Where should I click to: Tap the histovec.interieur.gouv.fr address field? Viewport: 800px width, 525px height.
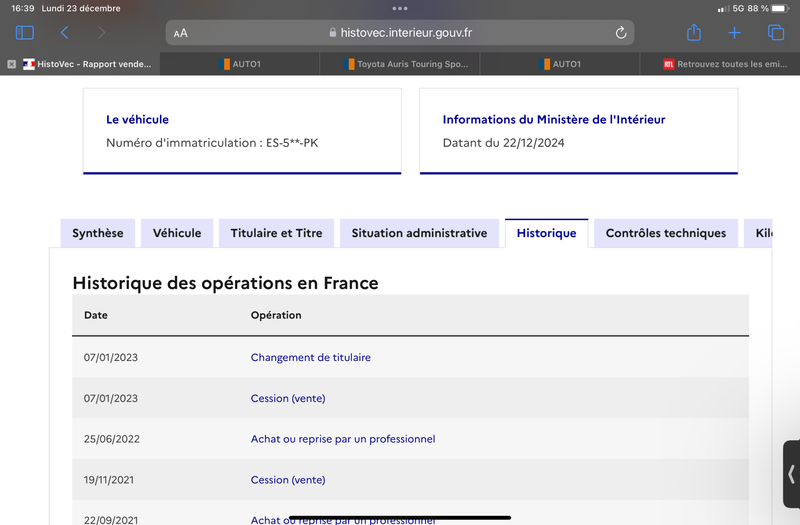(x=400, y=33)
